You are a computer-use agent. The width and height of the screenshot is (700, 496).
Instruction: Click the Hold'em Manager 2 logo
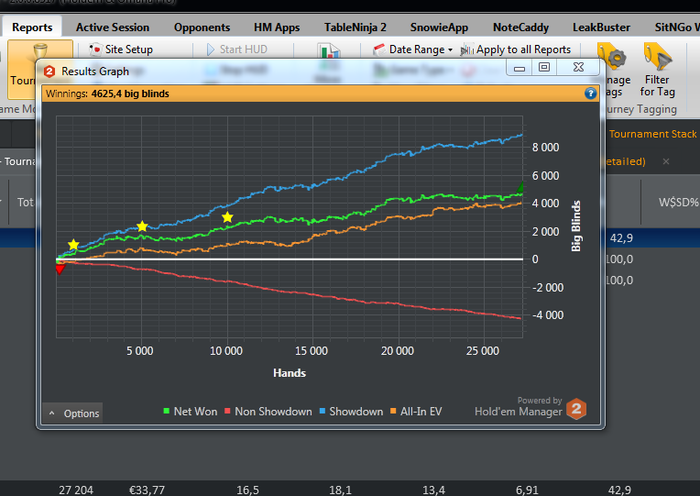coord(576,408)
